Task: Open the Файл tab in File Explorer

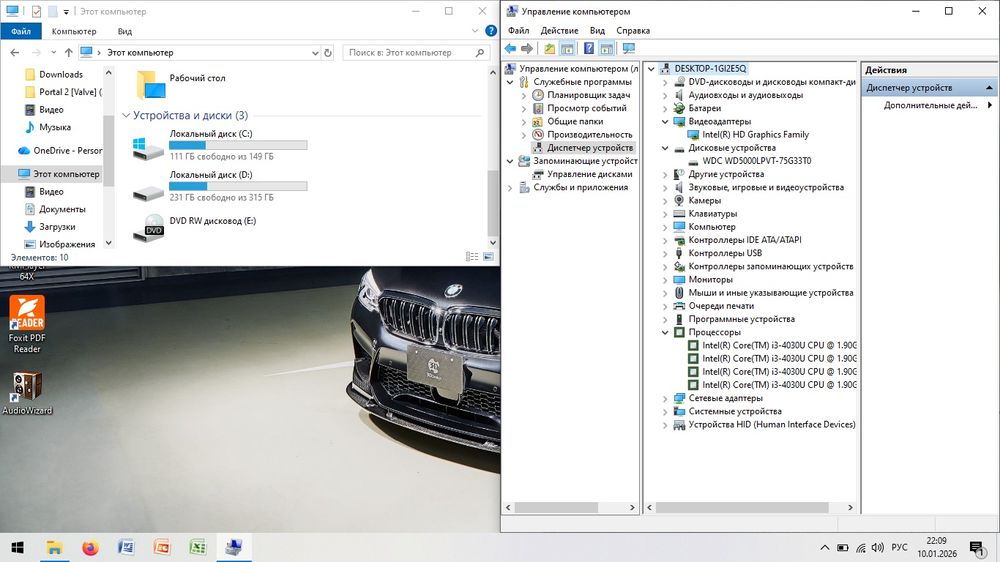Action: [21, 31]
